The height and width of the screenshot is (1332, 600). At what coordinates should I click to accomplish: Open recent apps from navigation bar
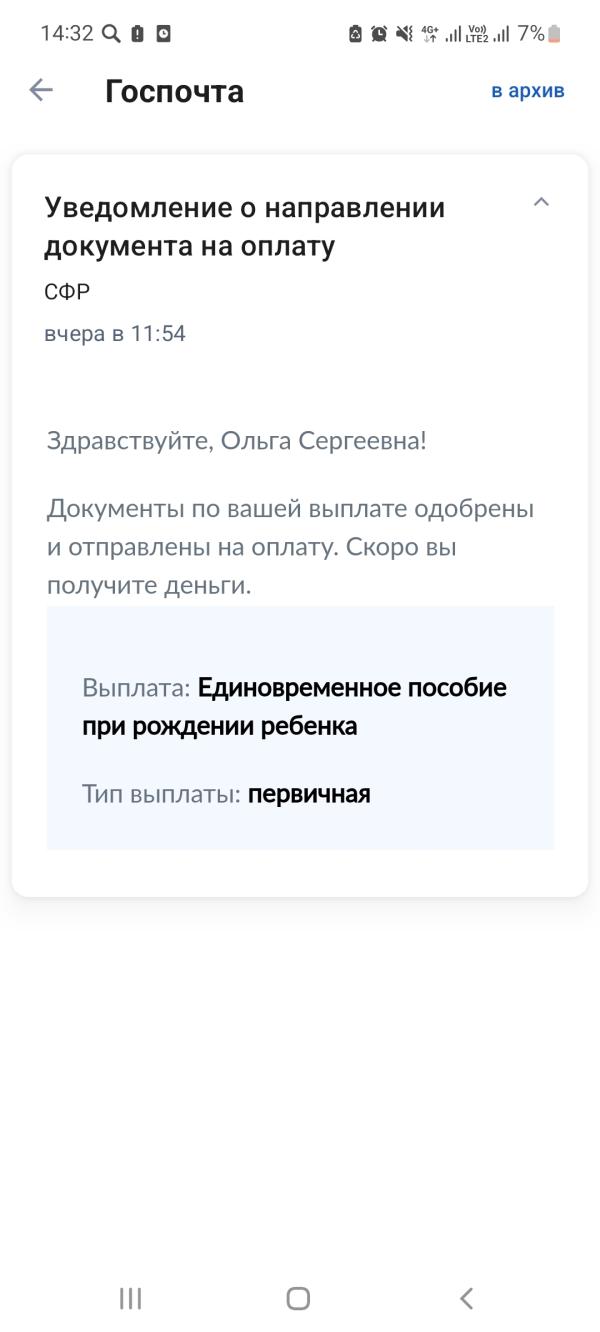tap(128, 1299)
